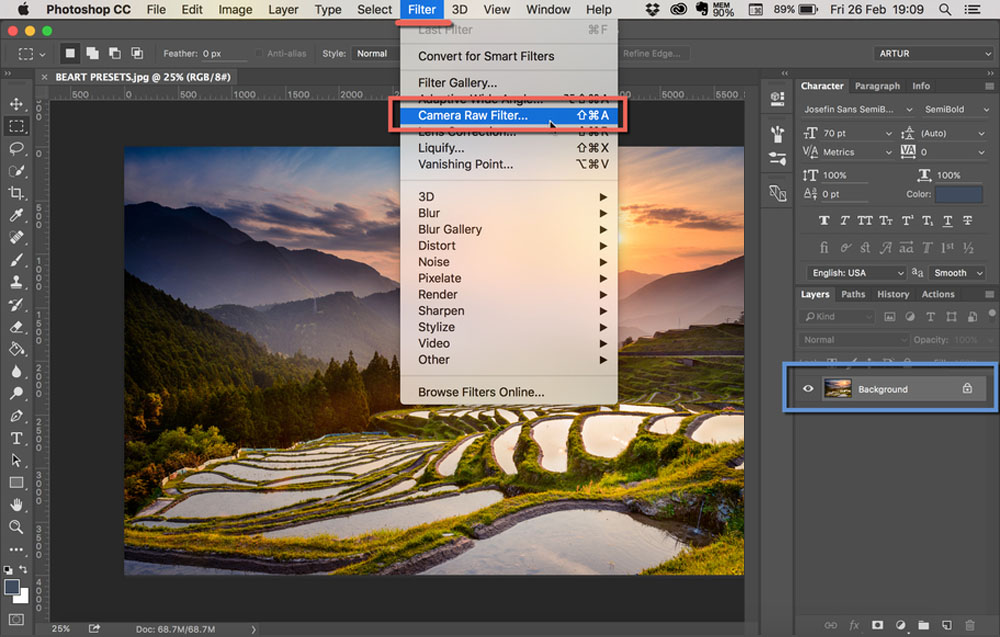Screen dimensions: 1000x637
Task: Open the ARTUR workspace switcher
Action: pyautogui.click(x=933, y=53)
